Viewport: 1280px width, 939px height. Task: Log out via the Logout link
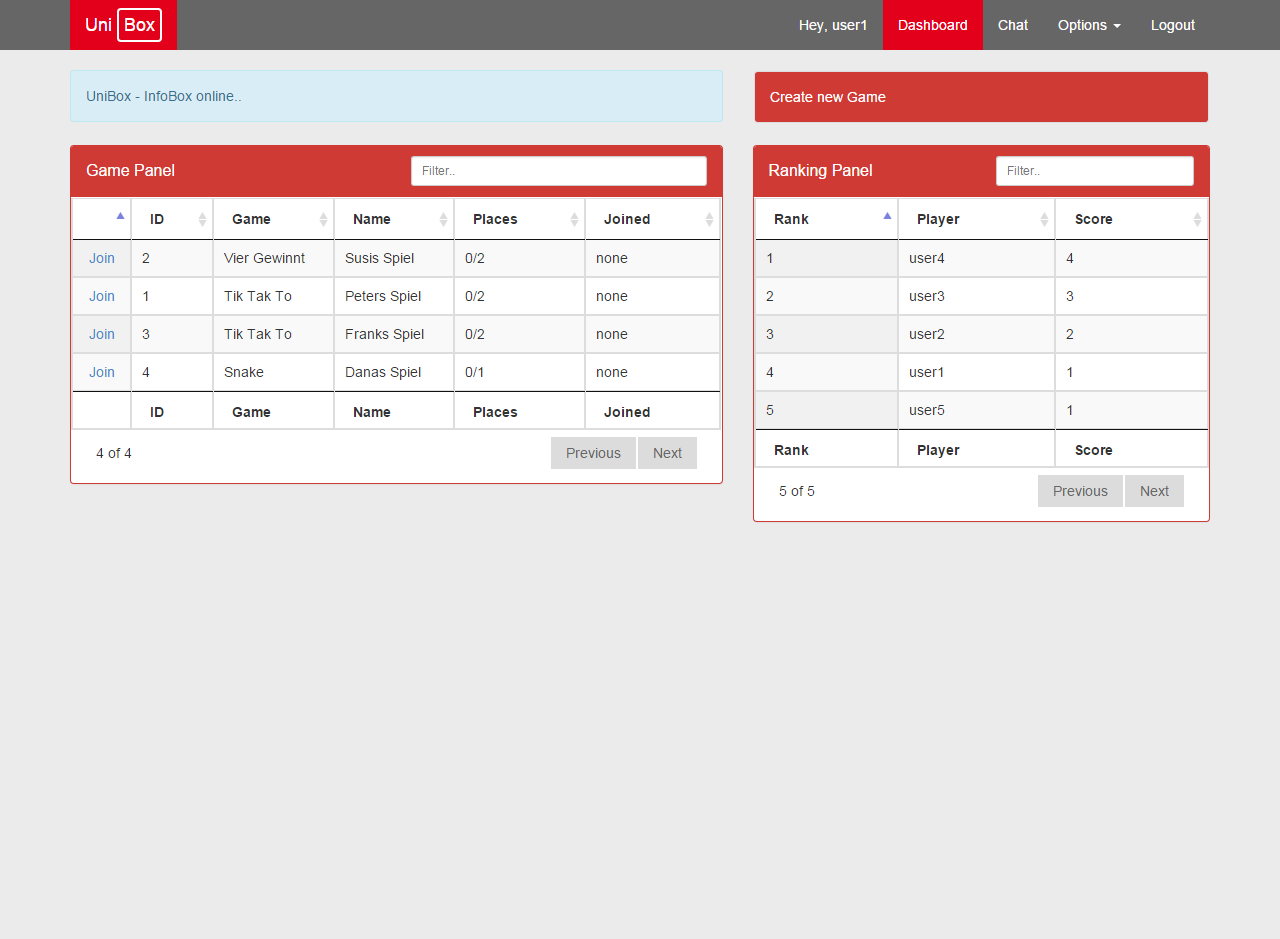pyautogui.click(x=1173, y=25)
